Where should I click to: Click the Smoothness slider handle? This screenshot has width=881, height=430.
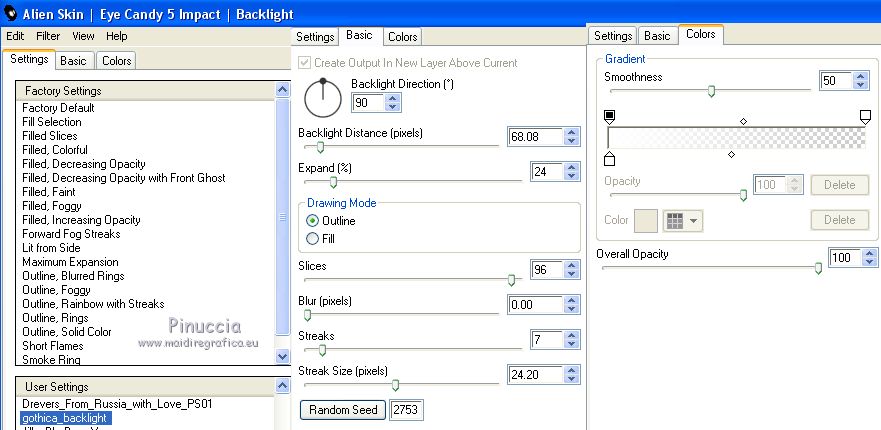(711, 91)
